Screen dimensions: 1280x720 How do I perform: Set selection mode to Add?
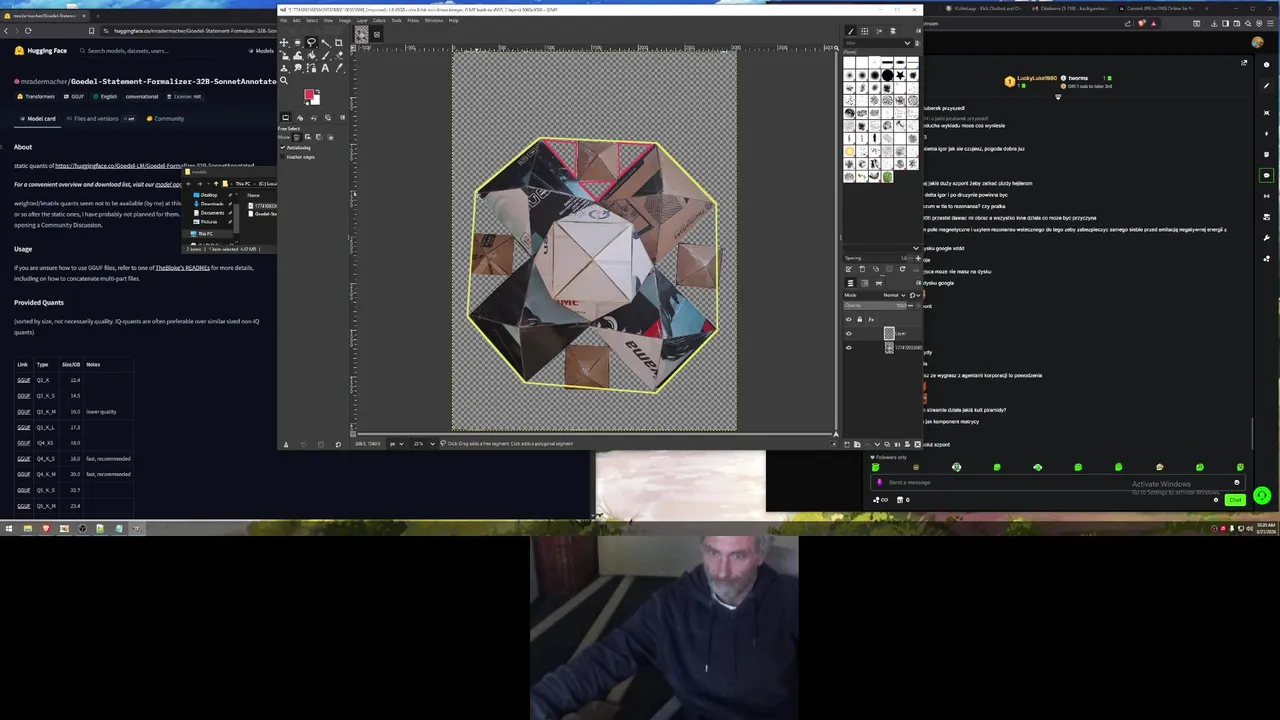pos(308,137)
